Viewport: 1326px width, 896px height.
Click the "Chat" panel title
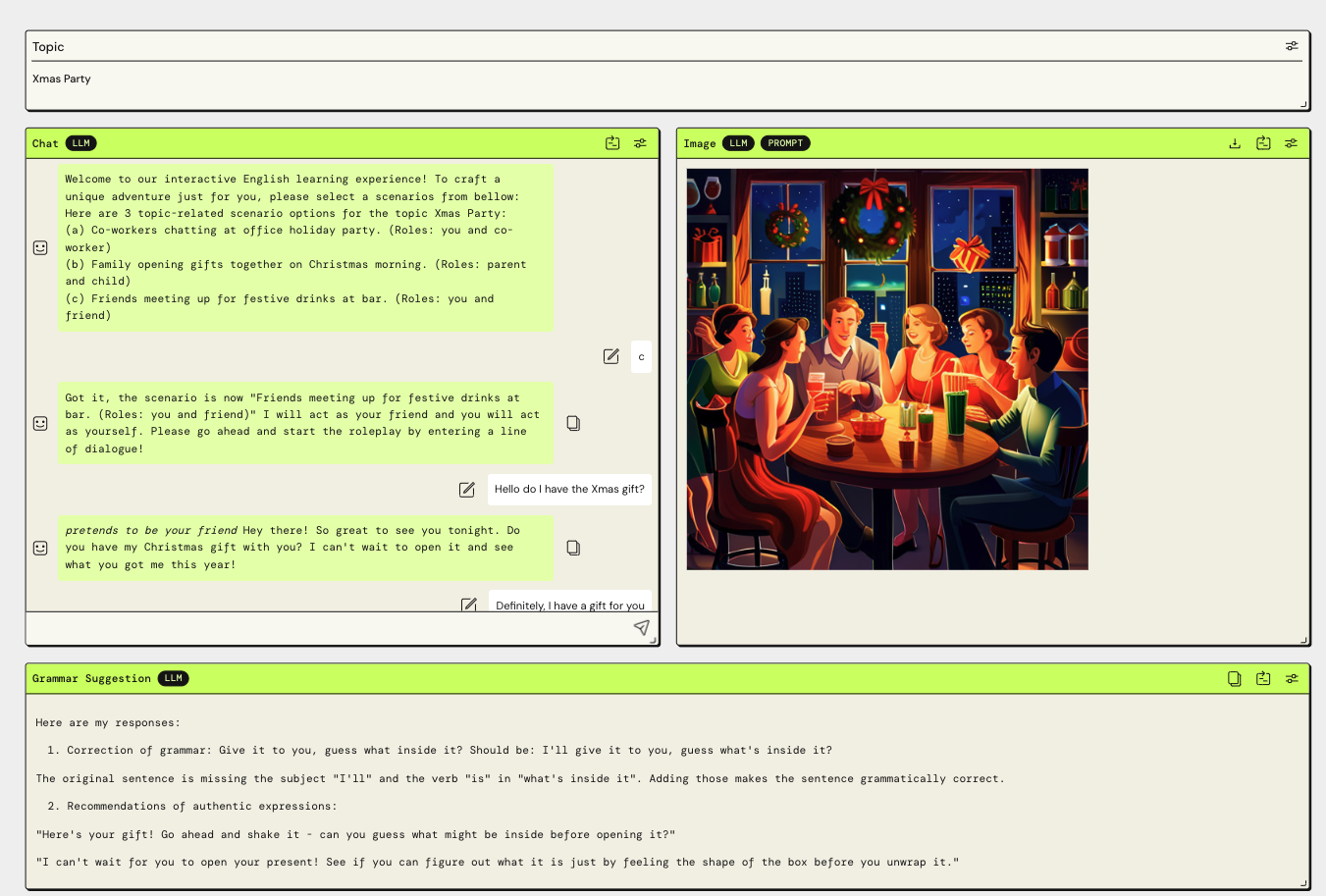pyautogui.click(x=45, y=143)
